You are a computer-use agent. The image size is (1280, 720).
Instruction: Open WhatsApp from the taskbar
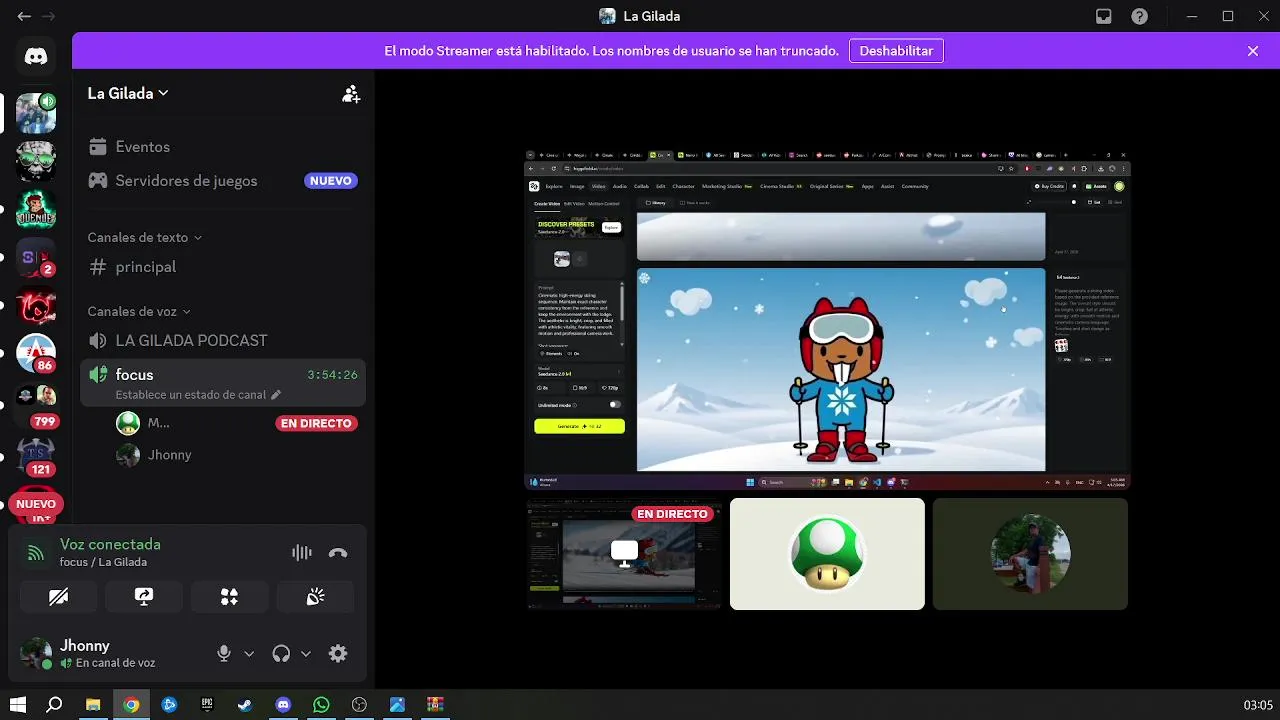[x=321, y=705]
